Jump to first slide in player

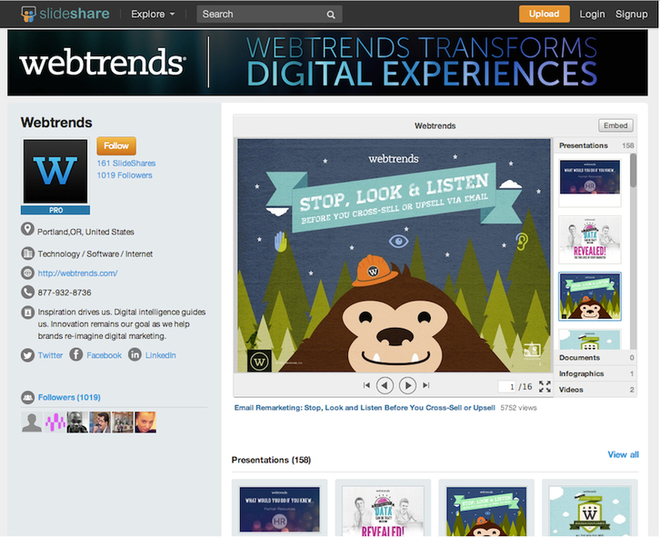tap(367, 385)
